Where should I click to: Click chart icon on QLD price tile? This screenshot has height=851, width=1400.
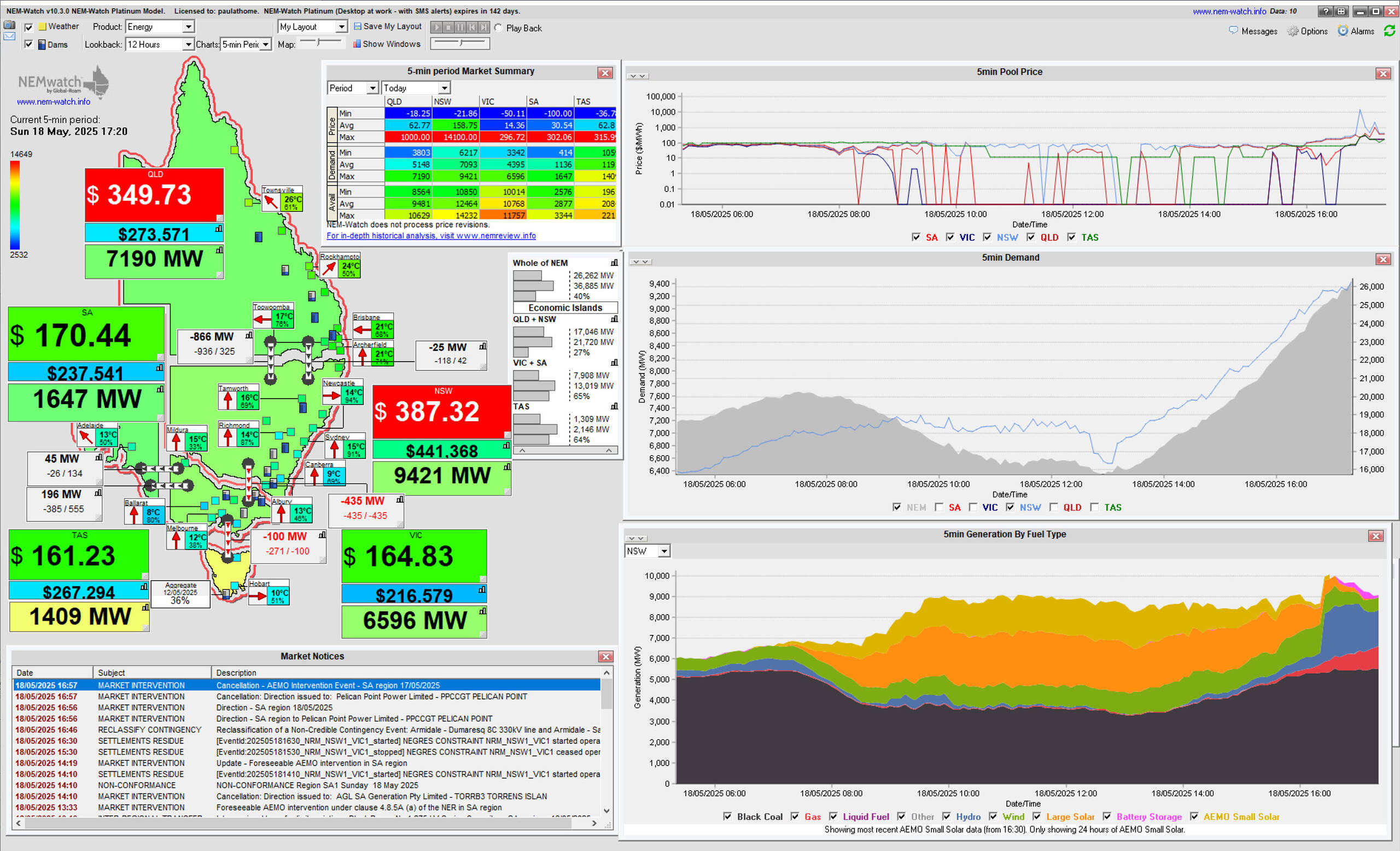pos(219,229)
